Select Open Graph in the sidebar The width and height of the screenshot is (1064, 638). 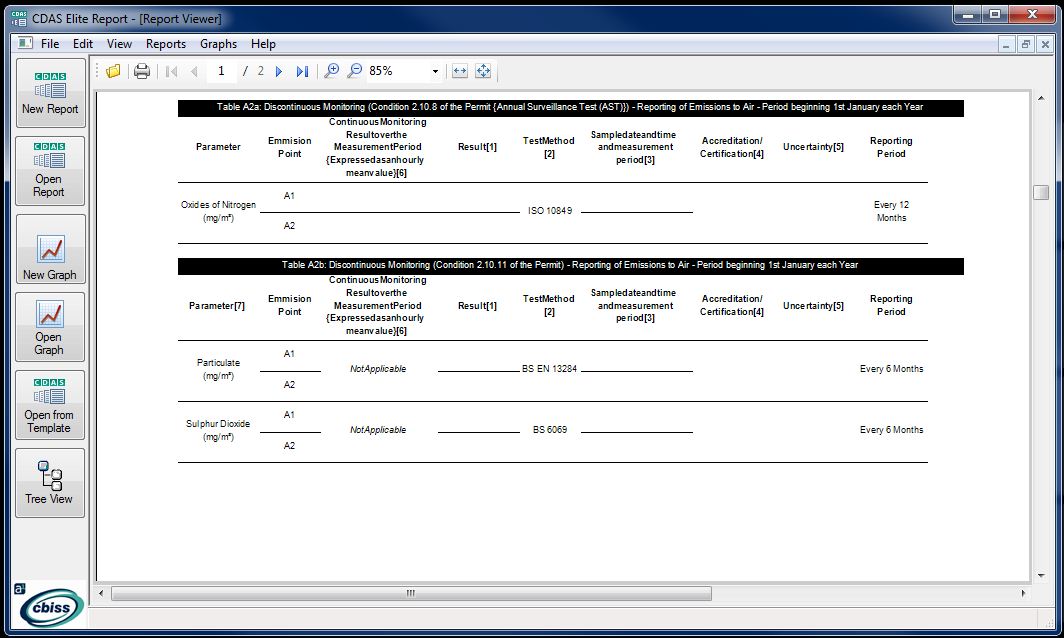50,327
